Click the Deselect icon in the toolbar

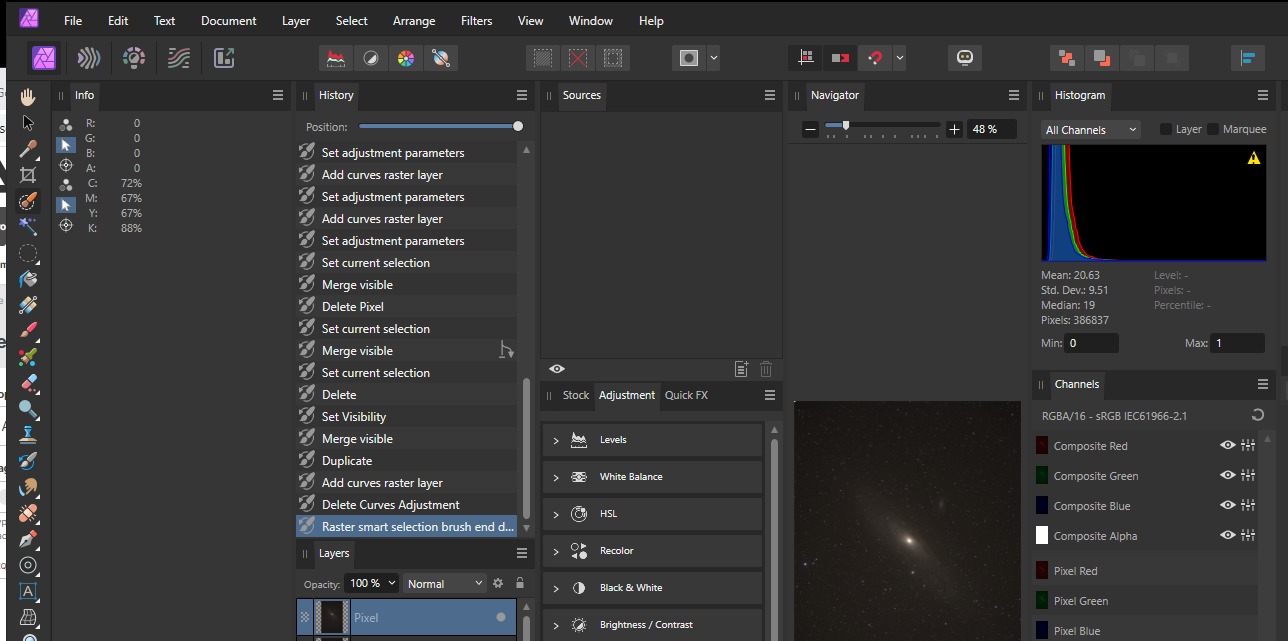(578, 57)
